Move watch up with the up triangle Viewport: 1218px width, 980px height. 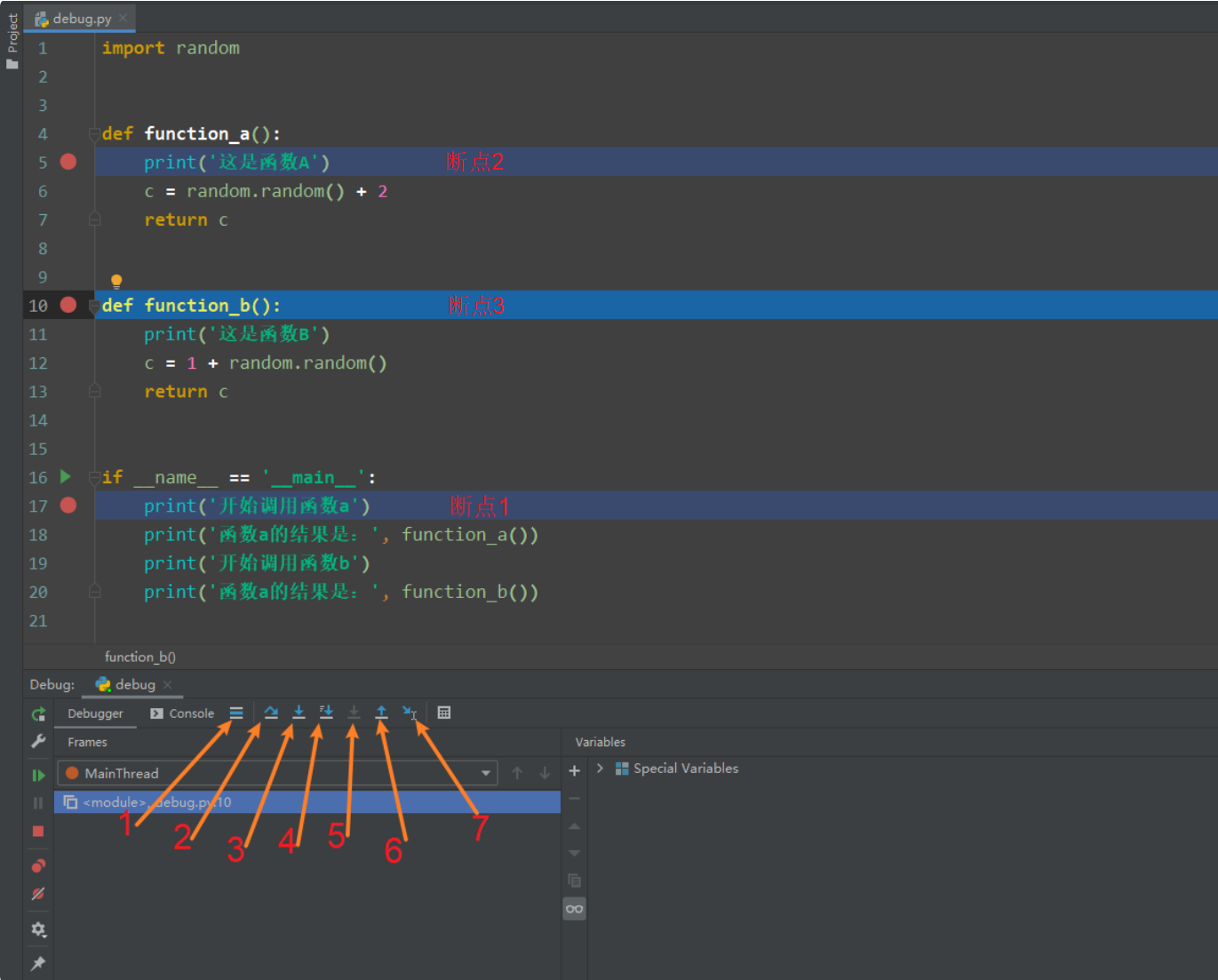(x=575, y=826)
